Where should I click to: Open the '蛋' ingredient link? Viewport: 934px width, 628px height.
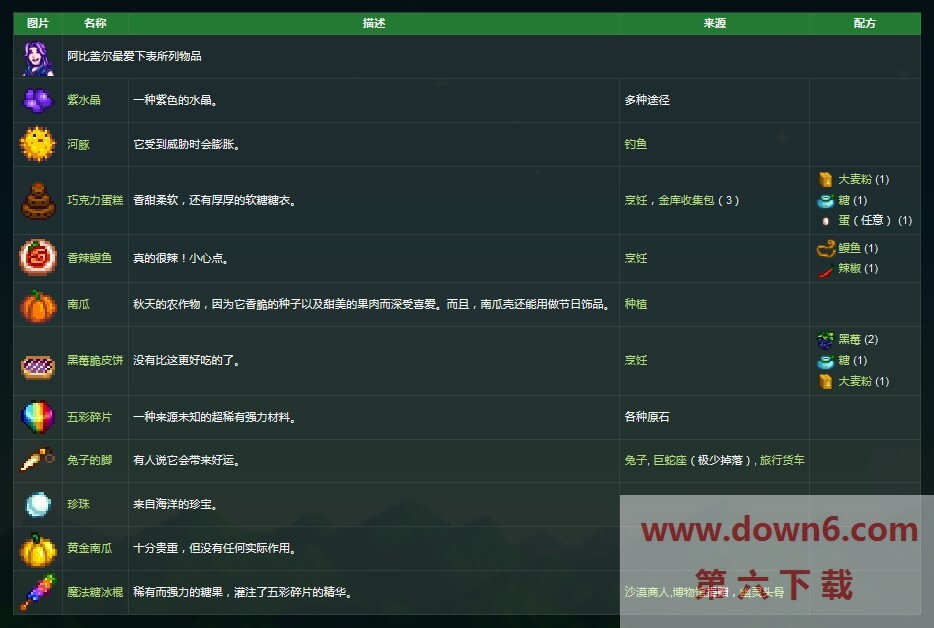[844, 220]
